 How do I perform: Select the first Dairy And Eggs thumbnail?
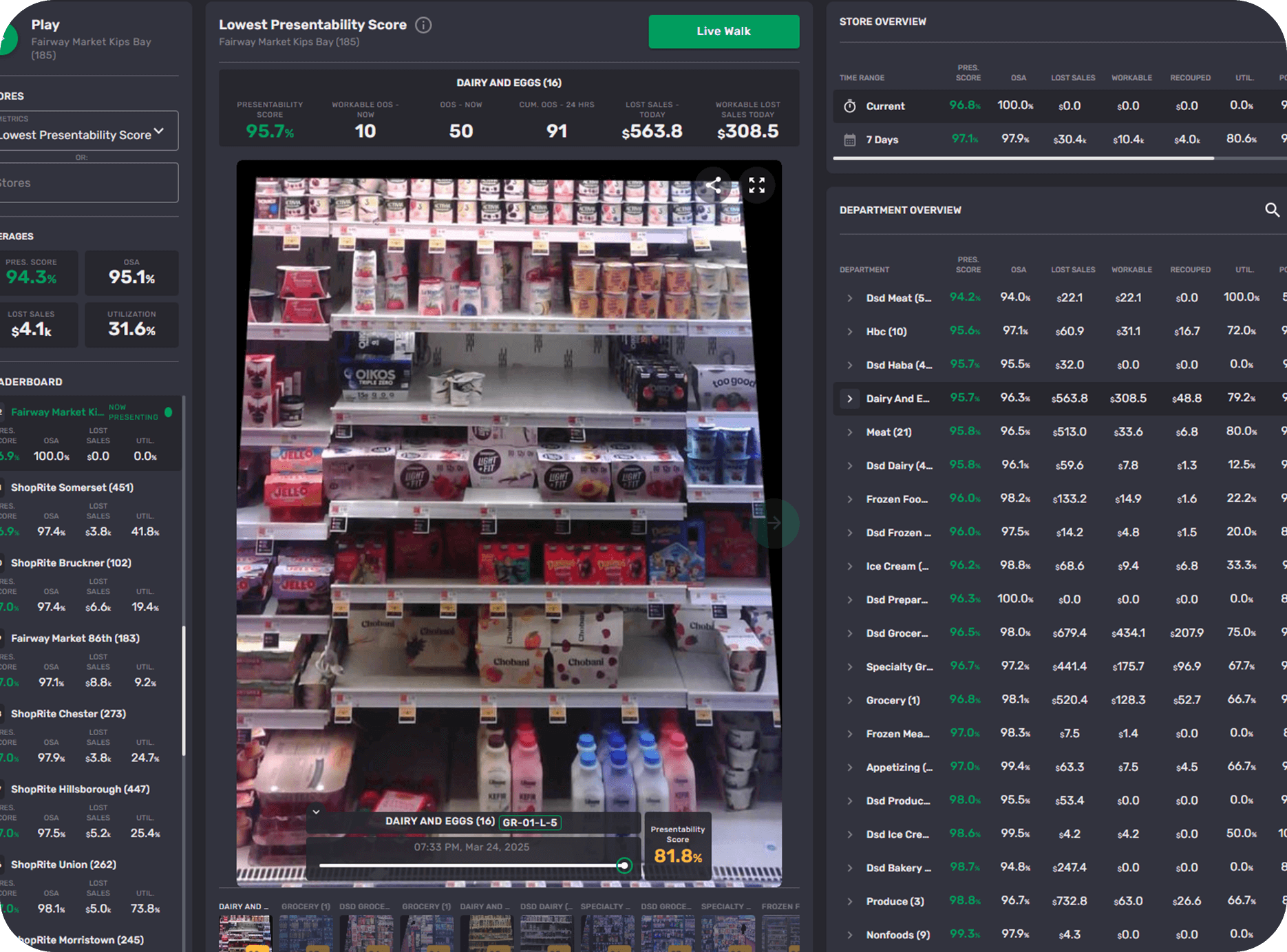point(245,933)
